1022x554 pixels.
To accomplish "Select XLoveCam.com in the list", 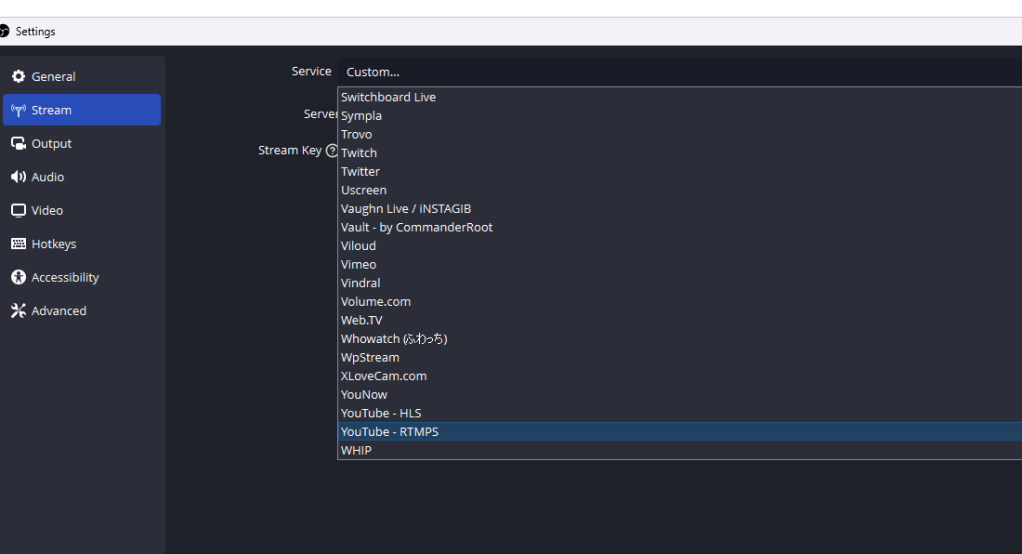I will pos(680,375).
